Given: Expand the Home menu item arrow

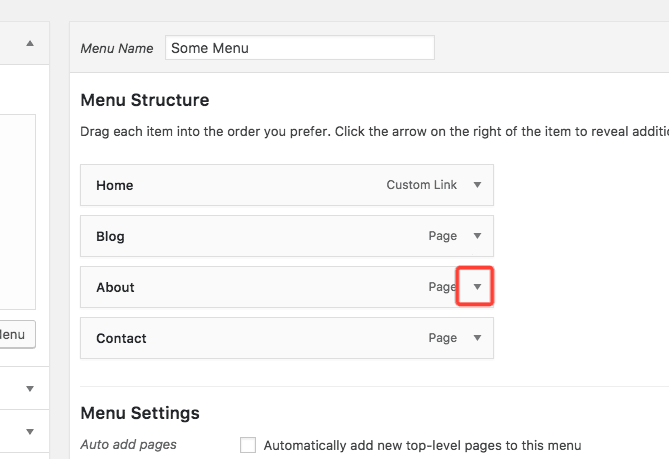Looking at the screenshot, I should click(477, 185).
